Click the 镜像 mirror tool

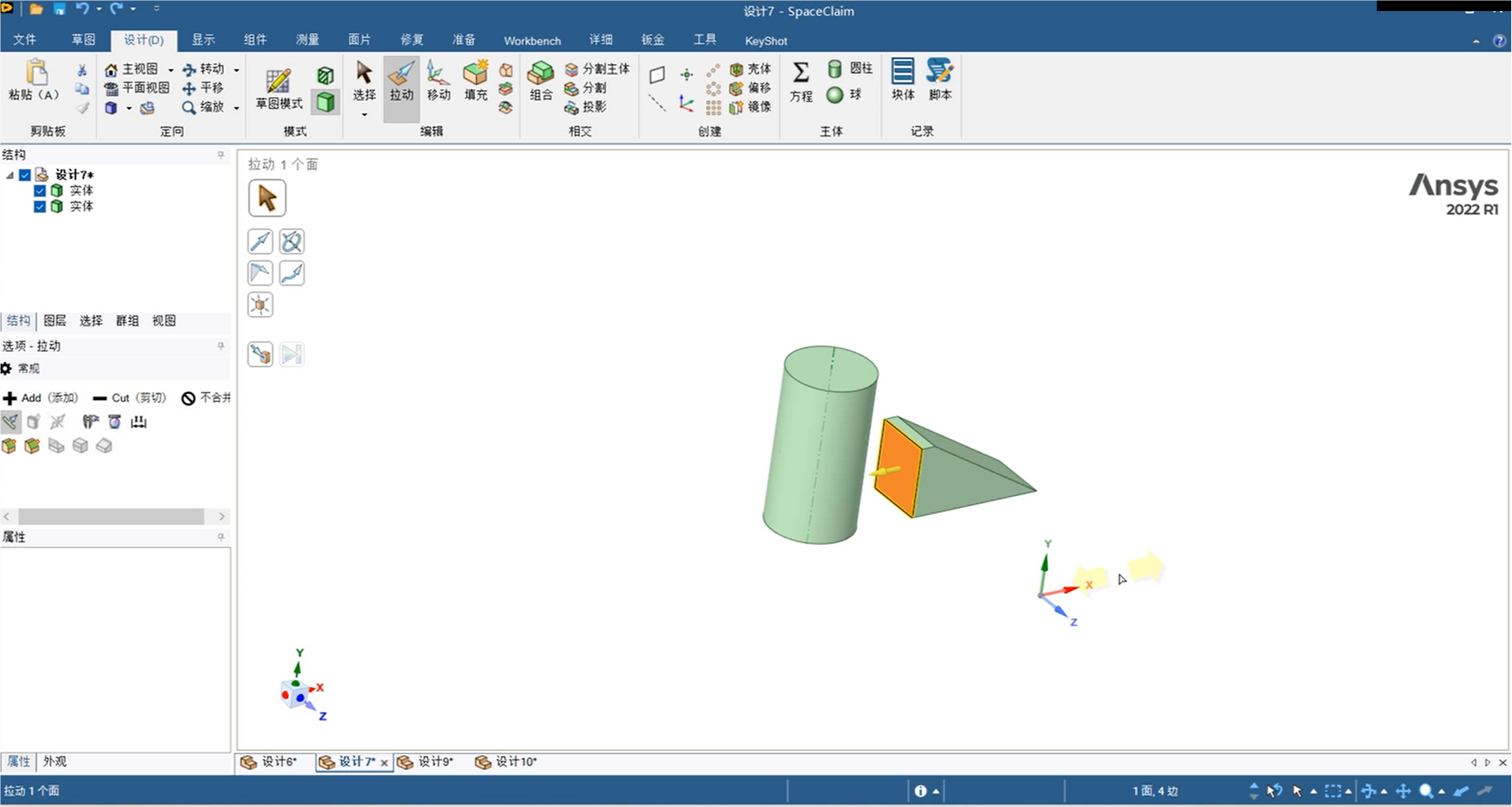coord(750,106)
